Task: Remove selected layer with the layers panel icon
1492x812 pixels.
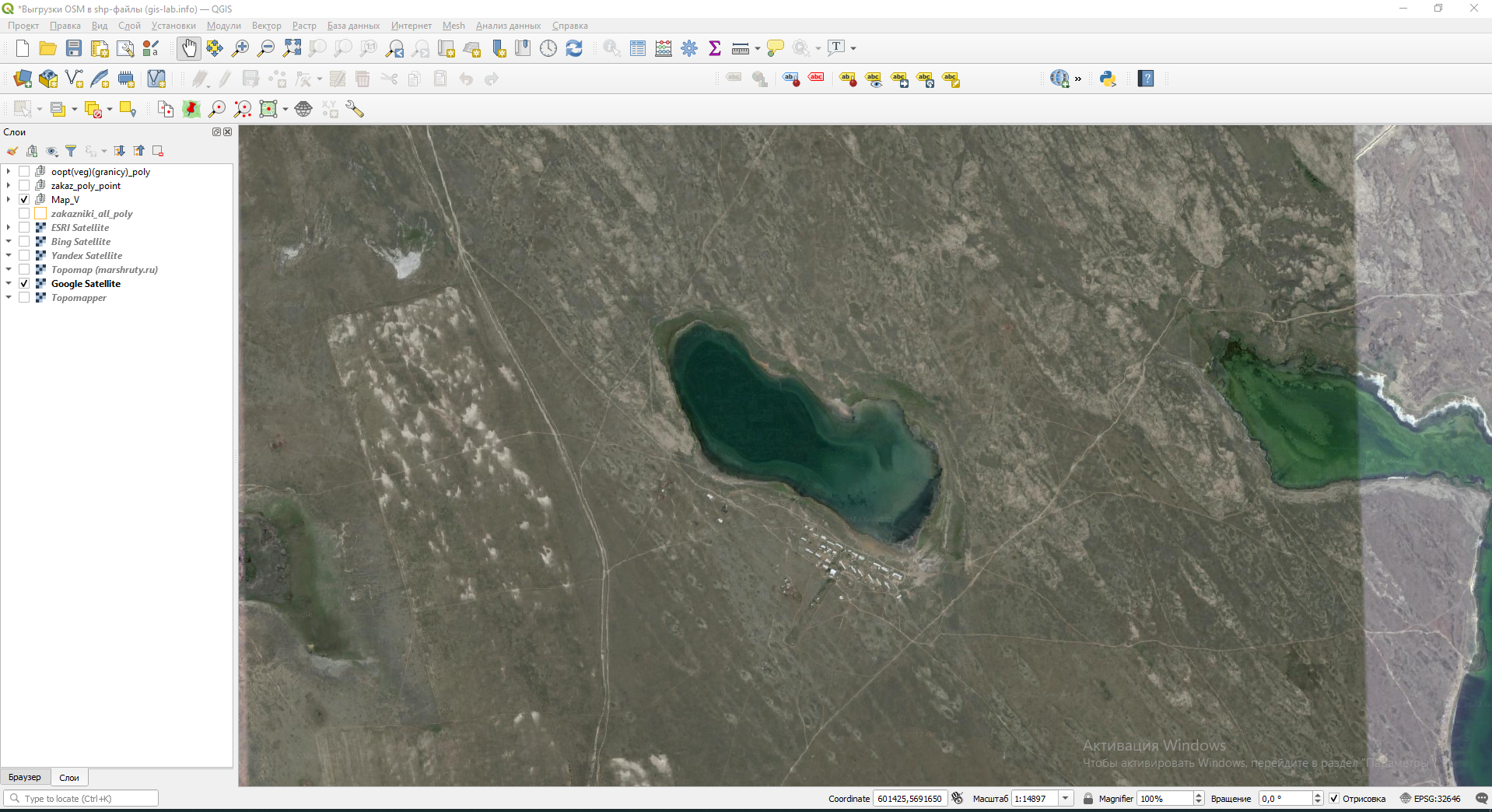Action: coord(158,151)
